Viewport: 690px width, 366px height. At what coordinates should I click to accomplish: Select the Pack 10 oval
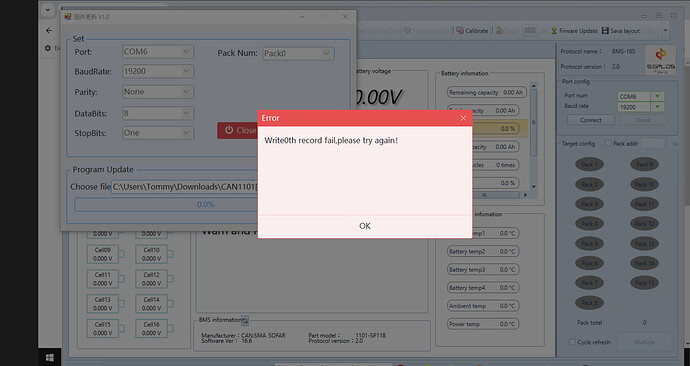coord(645,184)
